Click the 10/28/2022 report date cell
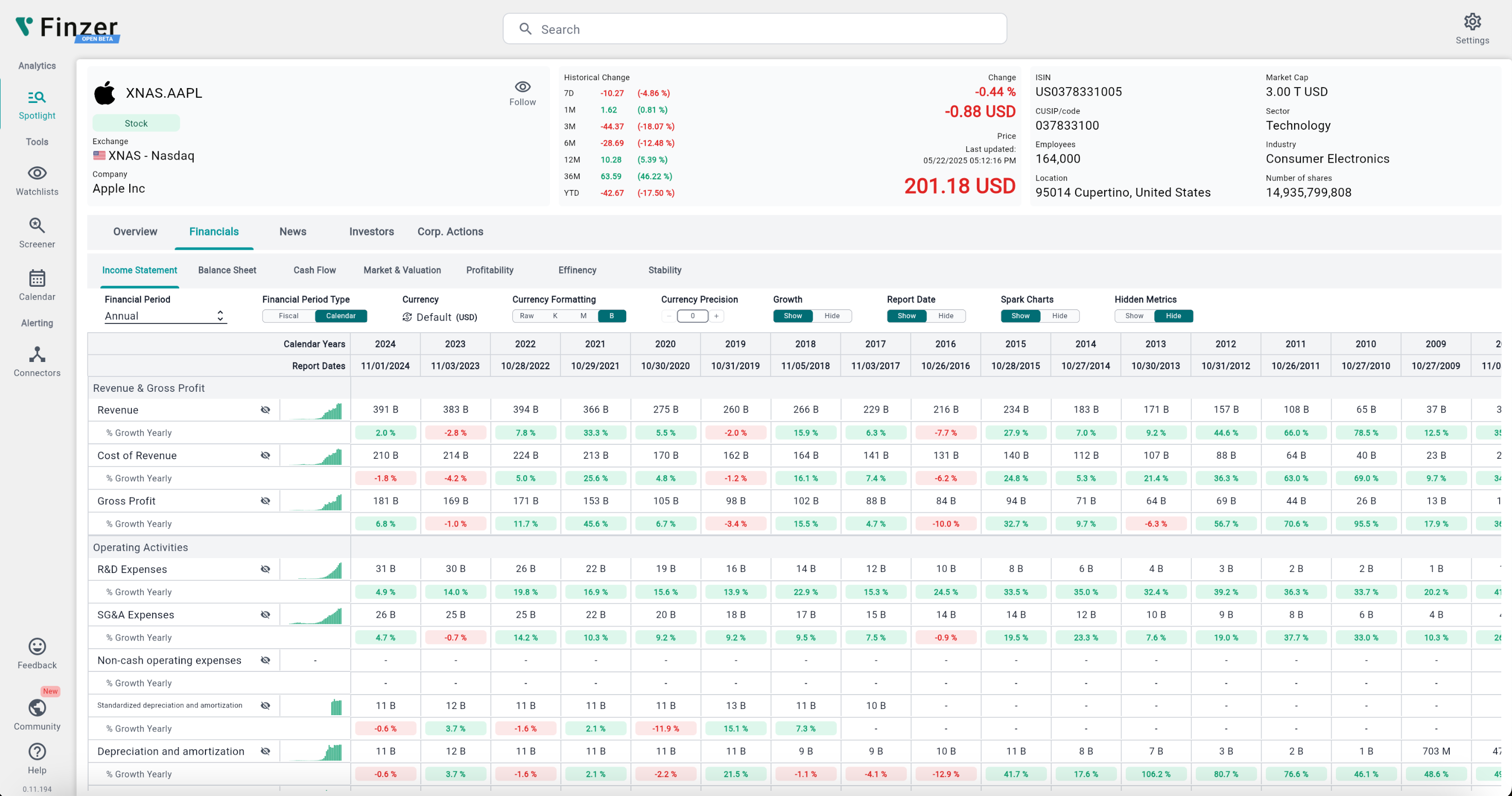This screenshot has height=796, width=1512. point(525,366)
